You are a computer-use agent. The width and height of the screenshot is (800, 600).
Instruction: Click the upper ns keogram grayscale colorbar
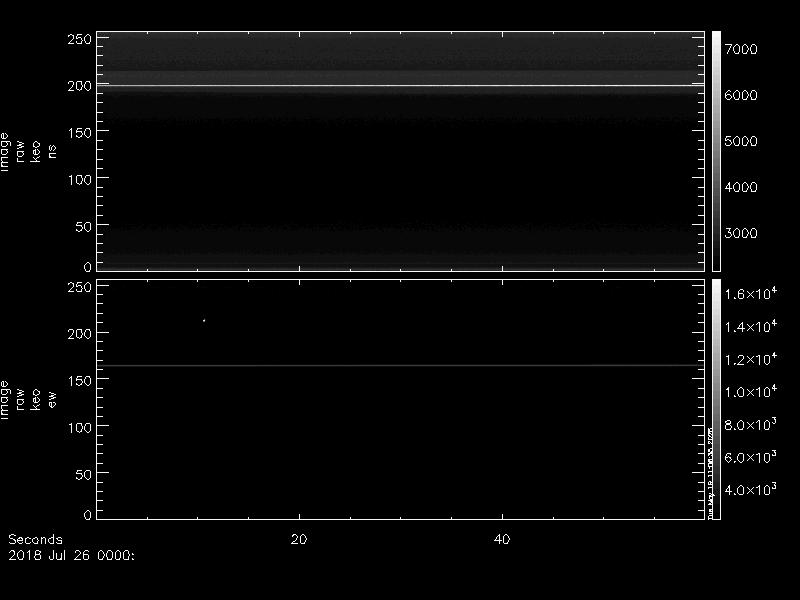pos(716,151)
